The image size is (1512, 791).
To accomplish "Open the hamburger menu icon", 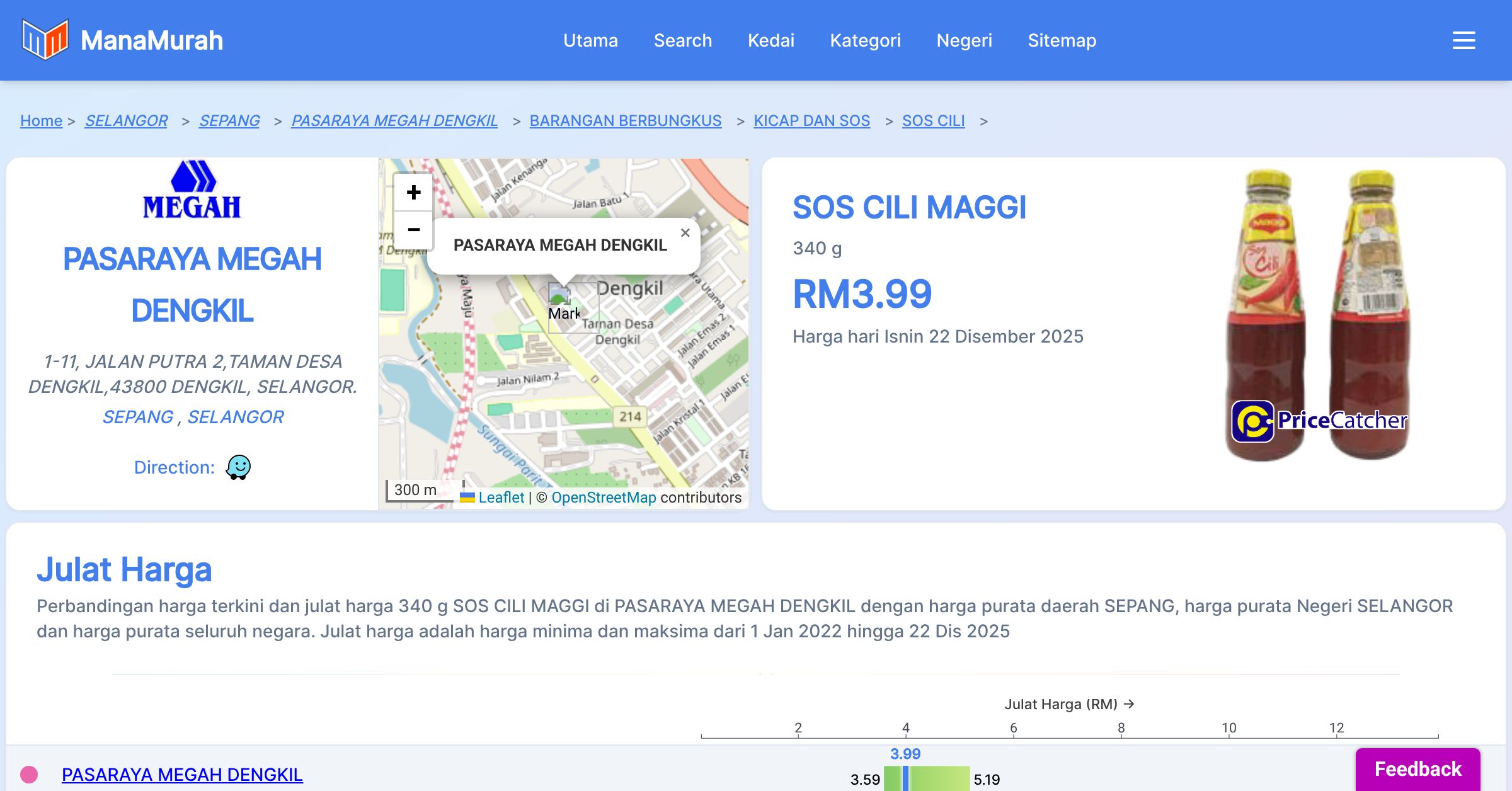I will [x=1463, y=40].
